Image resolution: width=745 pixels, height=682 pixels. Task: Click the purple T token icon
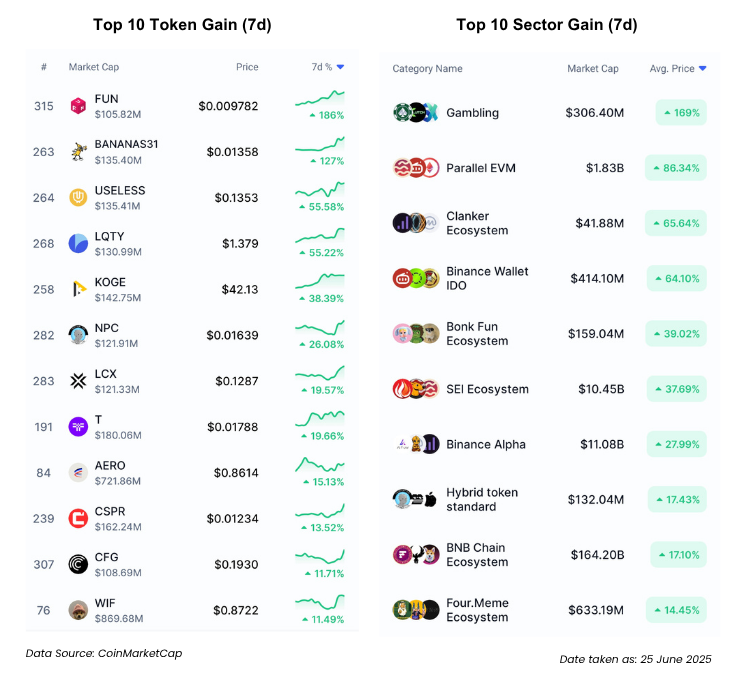click(x=78, y=427)
